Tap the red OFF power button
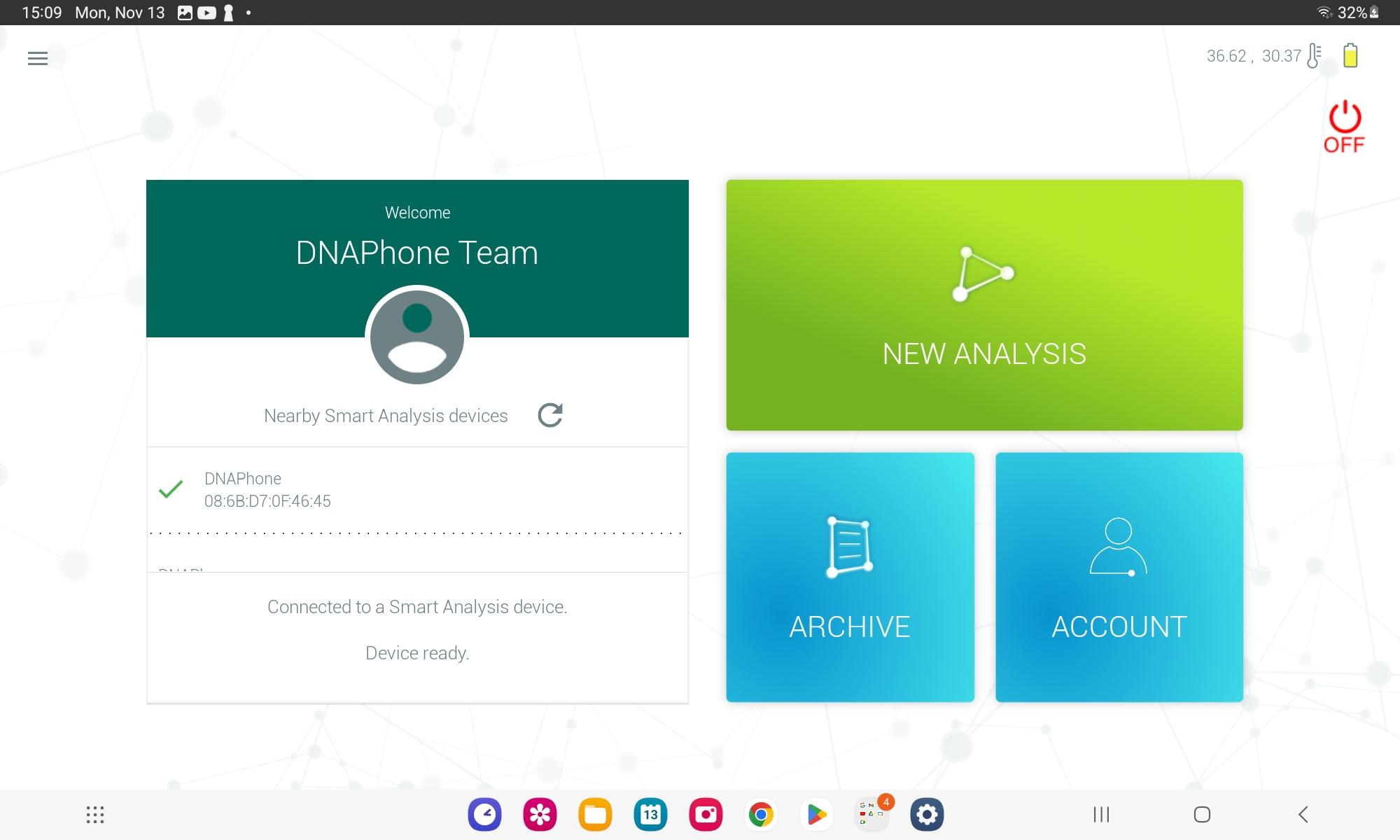 [1344, 127]
